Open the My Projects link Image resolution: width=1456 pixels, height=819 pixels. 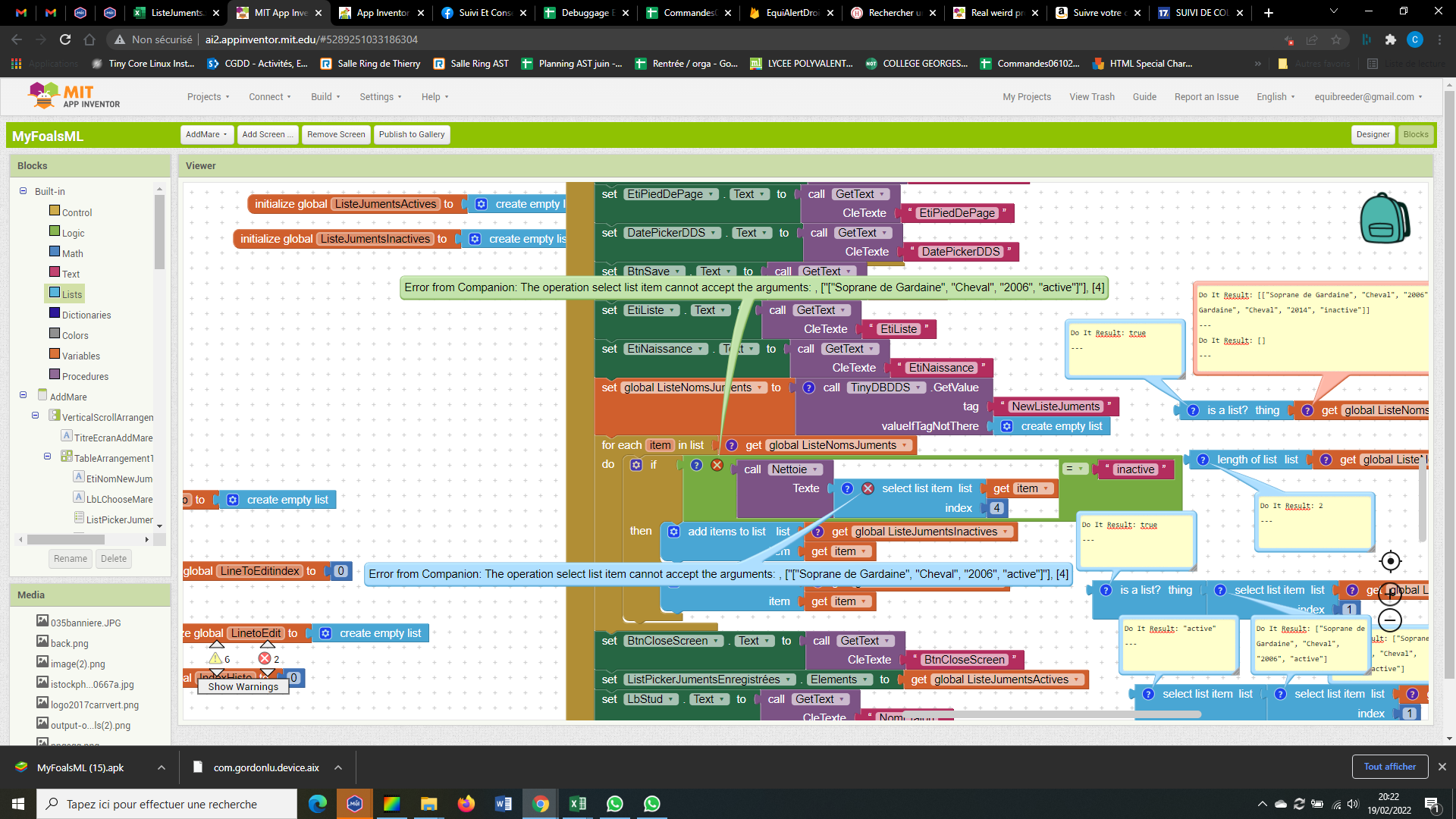1027,96
